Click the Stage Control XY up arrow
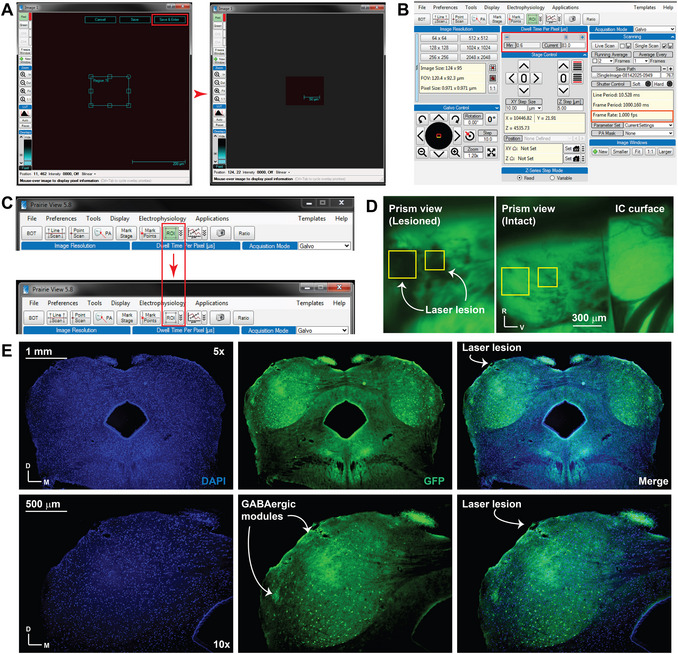The width and height of the screenshot is (678, 654). [x=524, y=66]
